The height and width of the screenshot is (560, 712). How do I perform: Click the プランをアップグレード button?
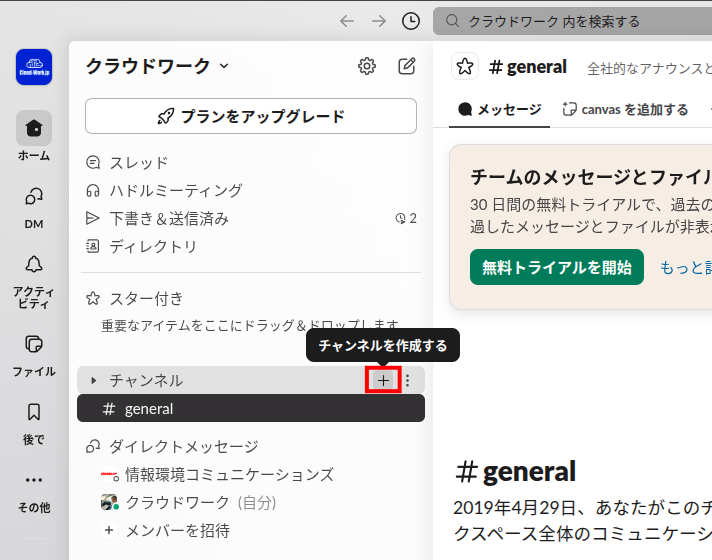coord(251,116)
